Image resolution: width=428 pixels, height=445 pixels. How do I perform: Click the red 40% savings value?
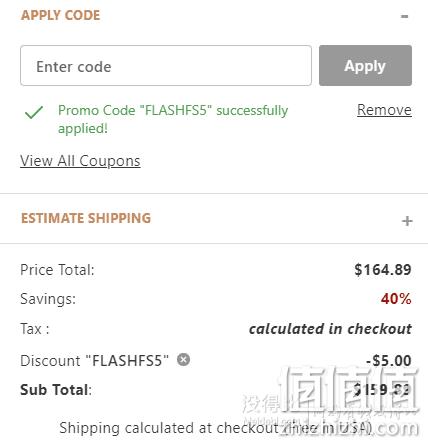pyautogui.click(x=396, y=299)
